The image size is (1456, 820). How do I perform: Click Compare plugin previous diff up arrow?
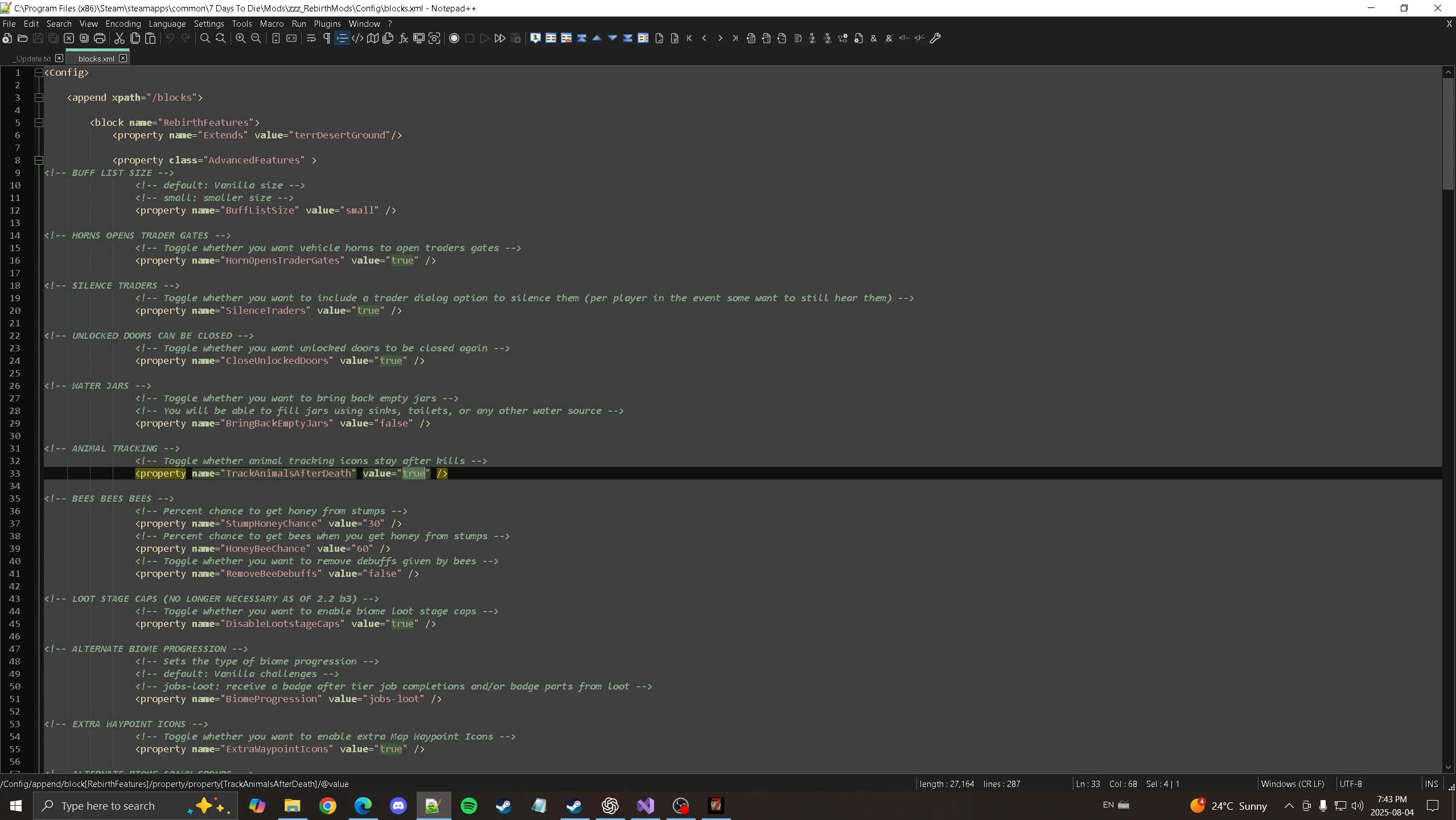[x=597, y=38]
